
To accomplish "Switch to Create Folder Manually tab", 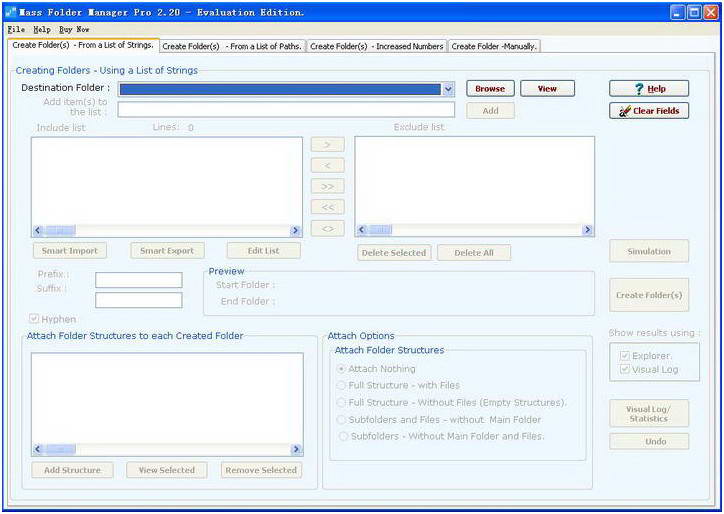I will click(494, 46).
